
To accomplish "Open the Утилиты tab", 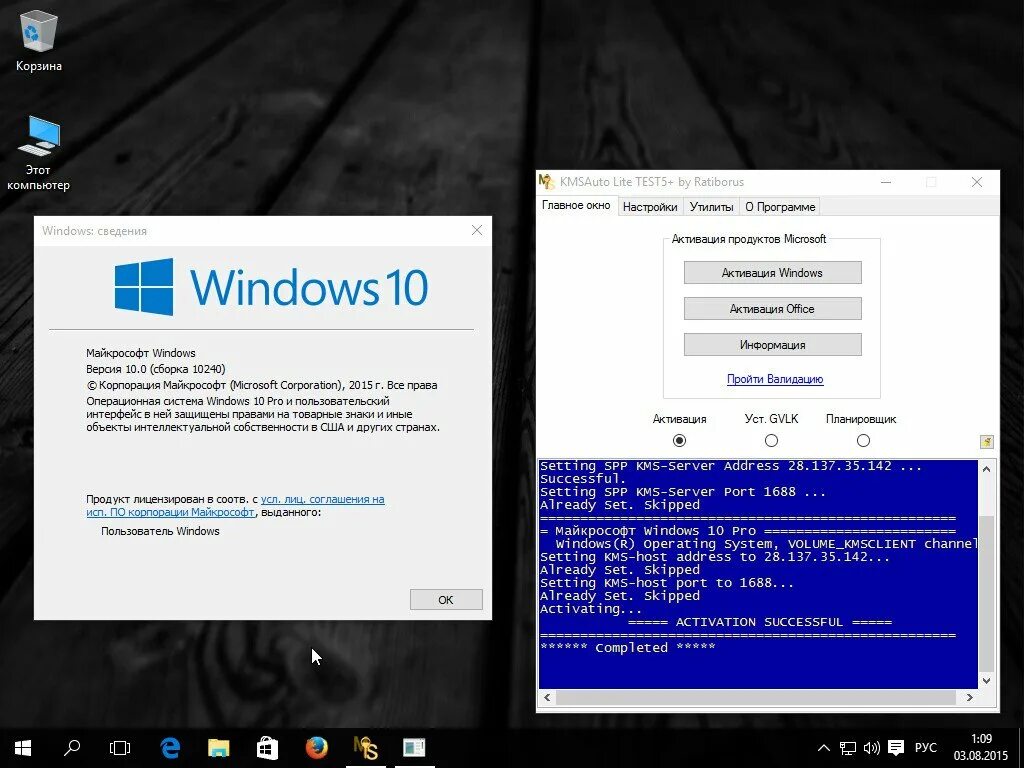I will coord(711,207).
